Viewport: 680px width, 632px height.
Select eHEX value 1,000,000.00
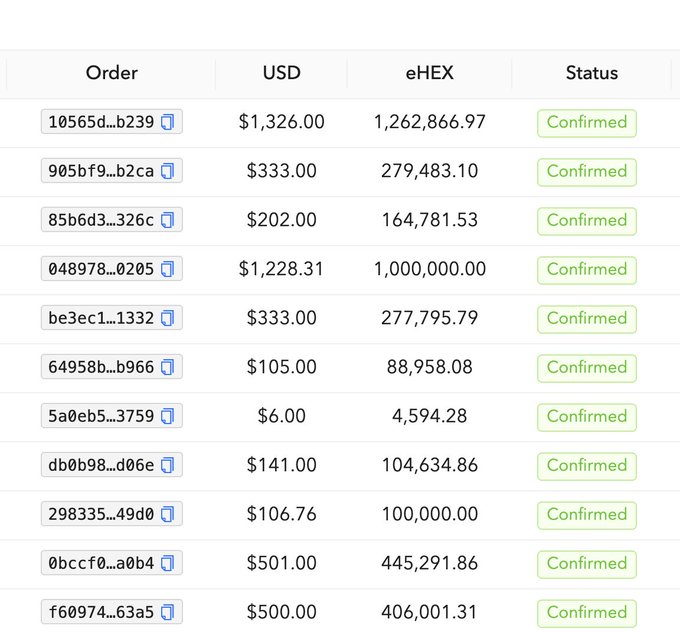[429, 269]
